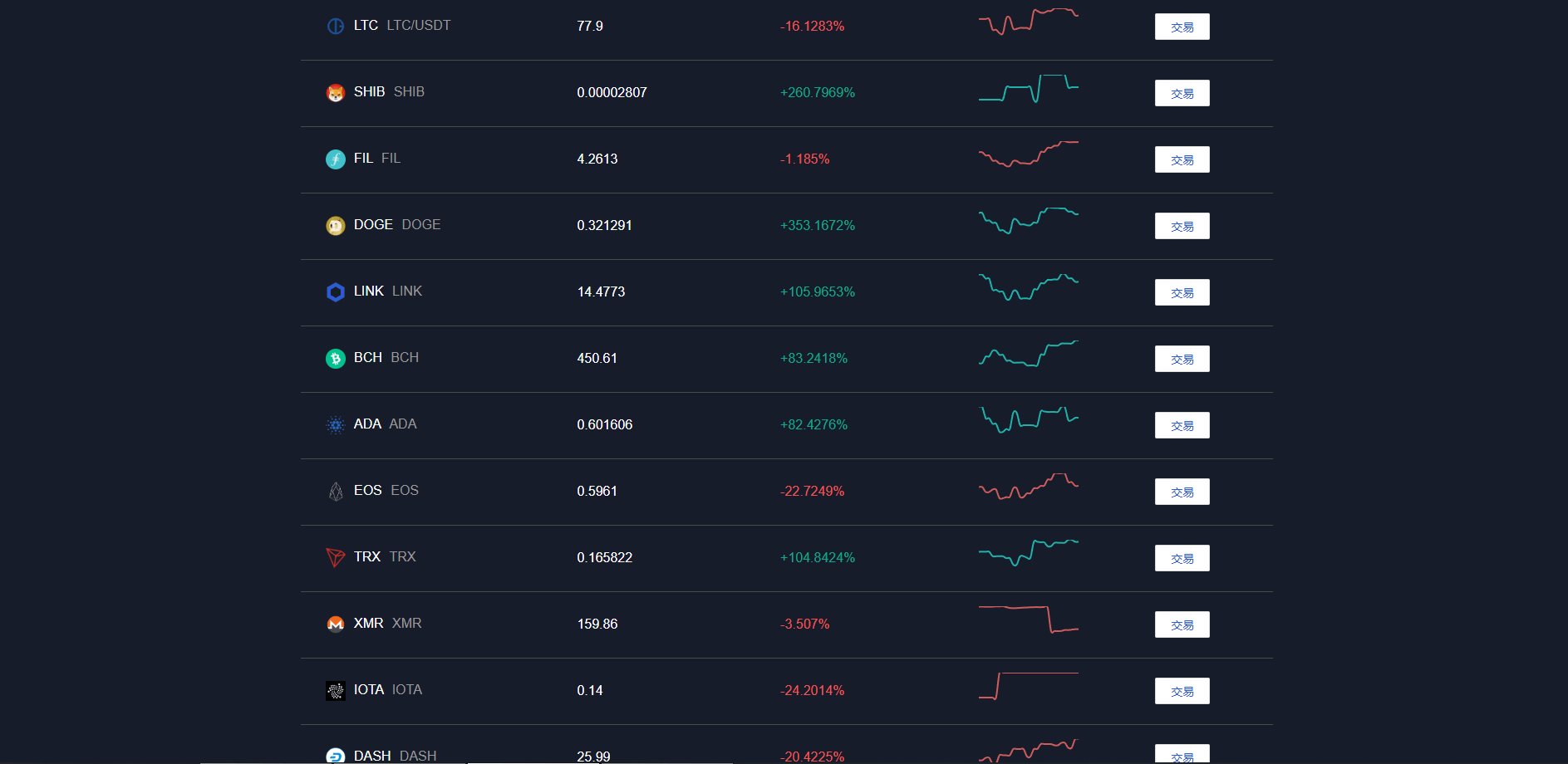View the FIL price sparkline chart
The width and height of the screenshot is (1568, 764).
coord(1029,154)
